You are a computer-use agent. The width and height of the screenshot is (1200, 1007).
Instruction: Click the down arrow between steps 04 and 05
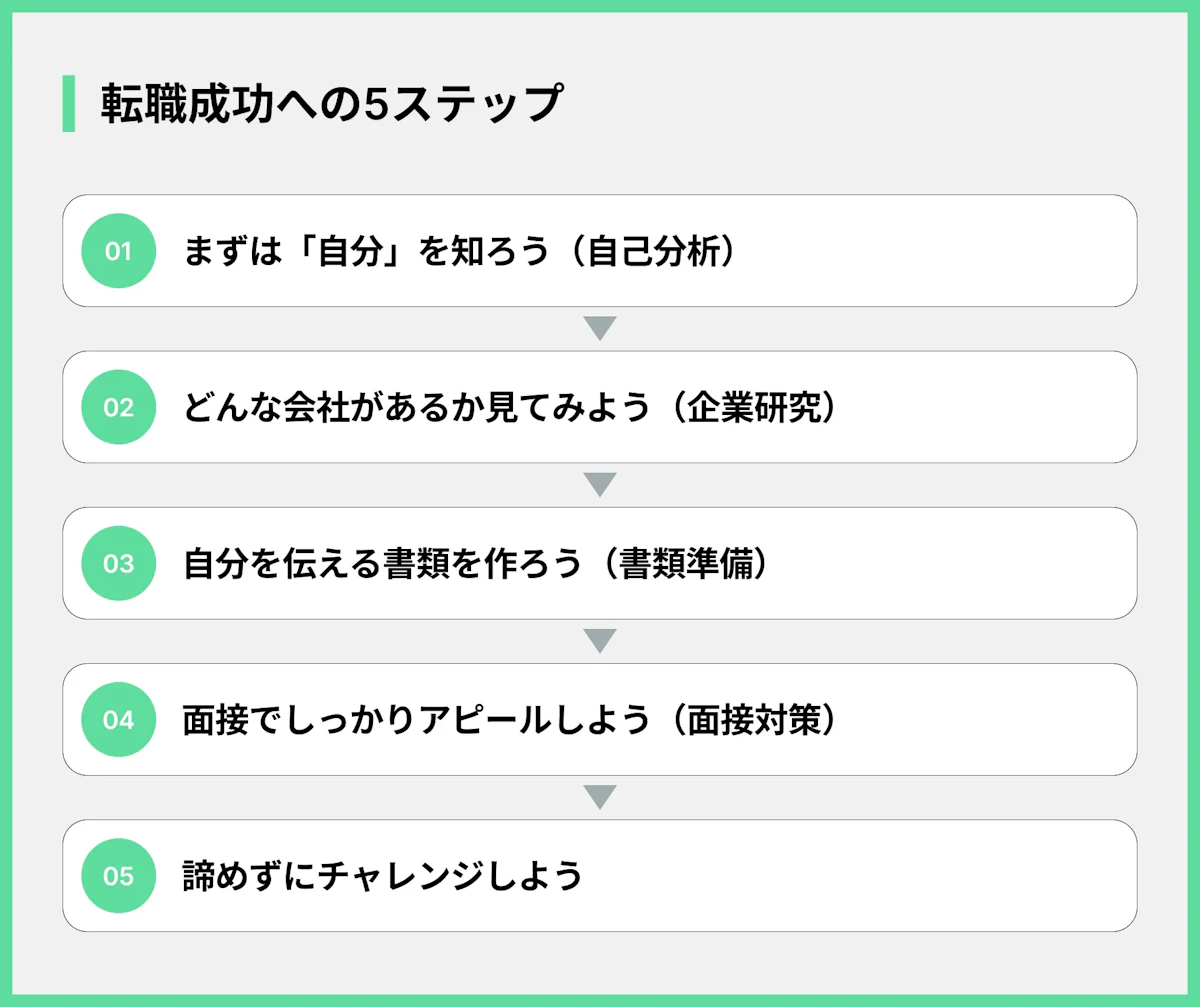[599, 797]
